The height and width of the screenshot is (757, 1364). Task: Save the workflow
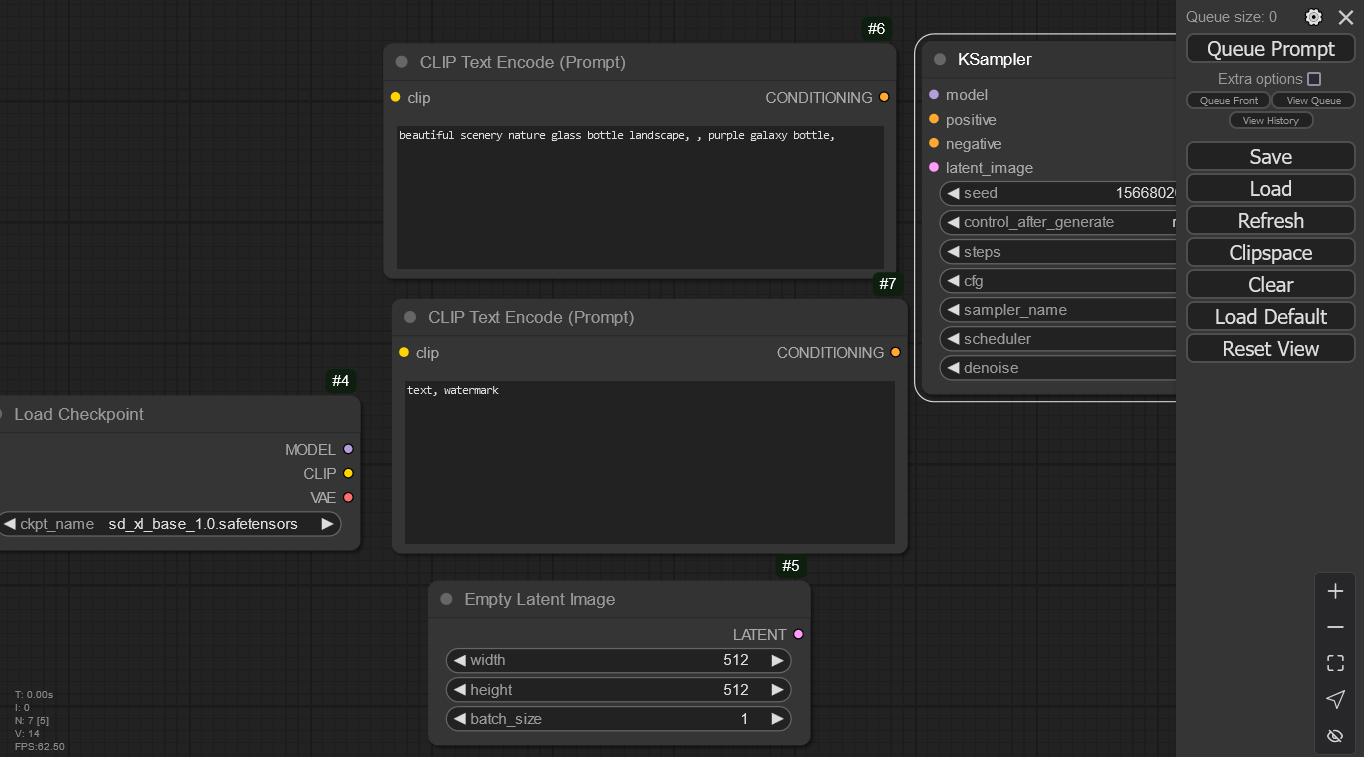[x=1271, y=157]
